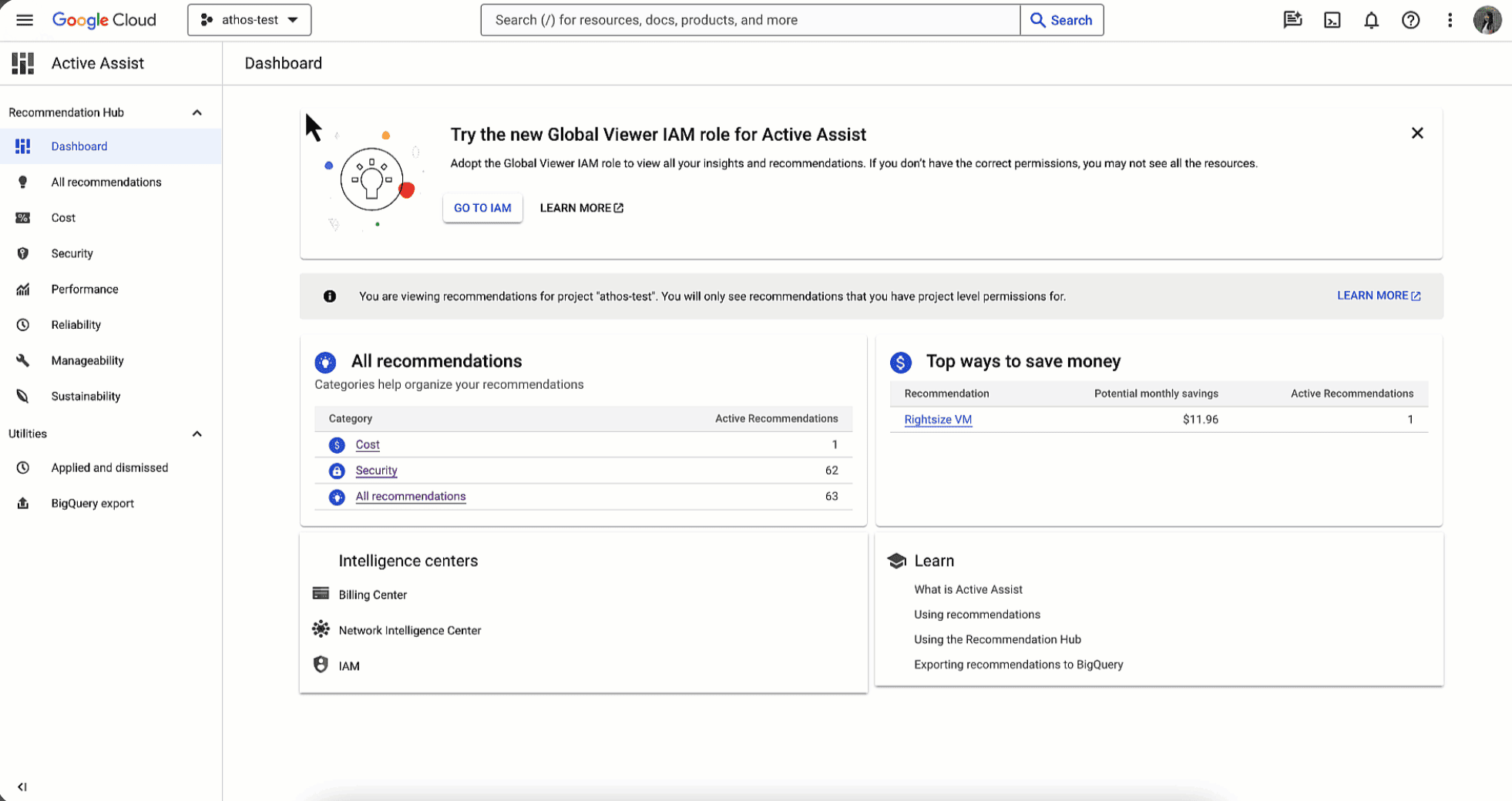View notifications from the bell icon
This screenshot has width=1512, height=801.
click(x=1372, y=20)
